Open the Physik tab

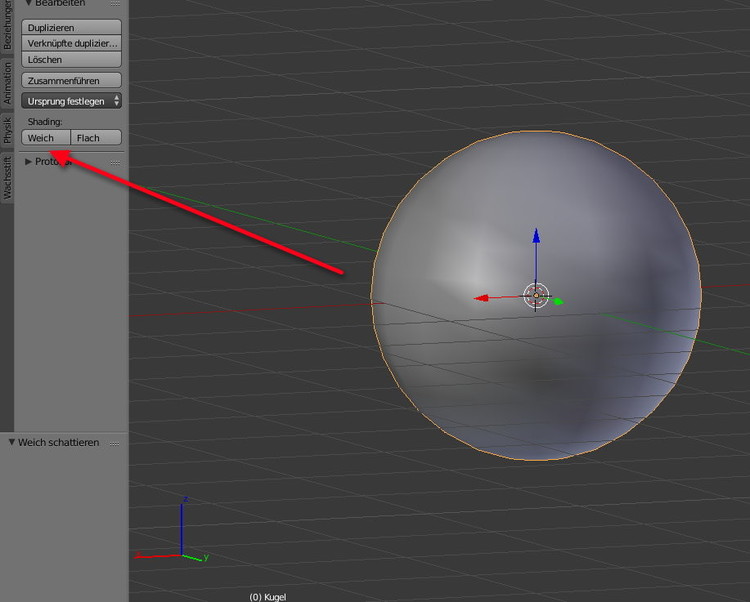pyautogui.click(x=7, y=131)
